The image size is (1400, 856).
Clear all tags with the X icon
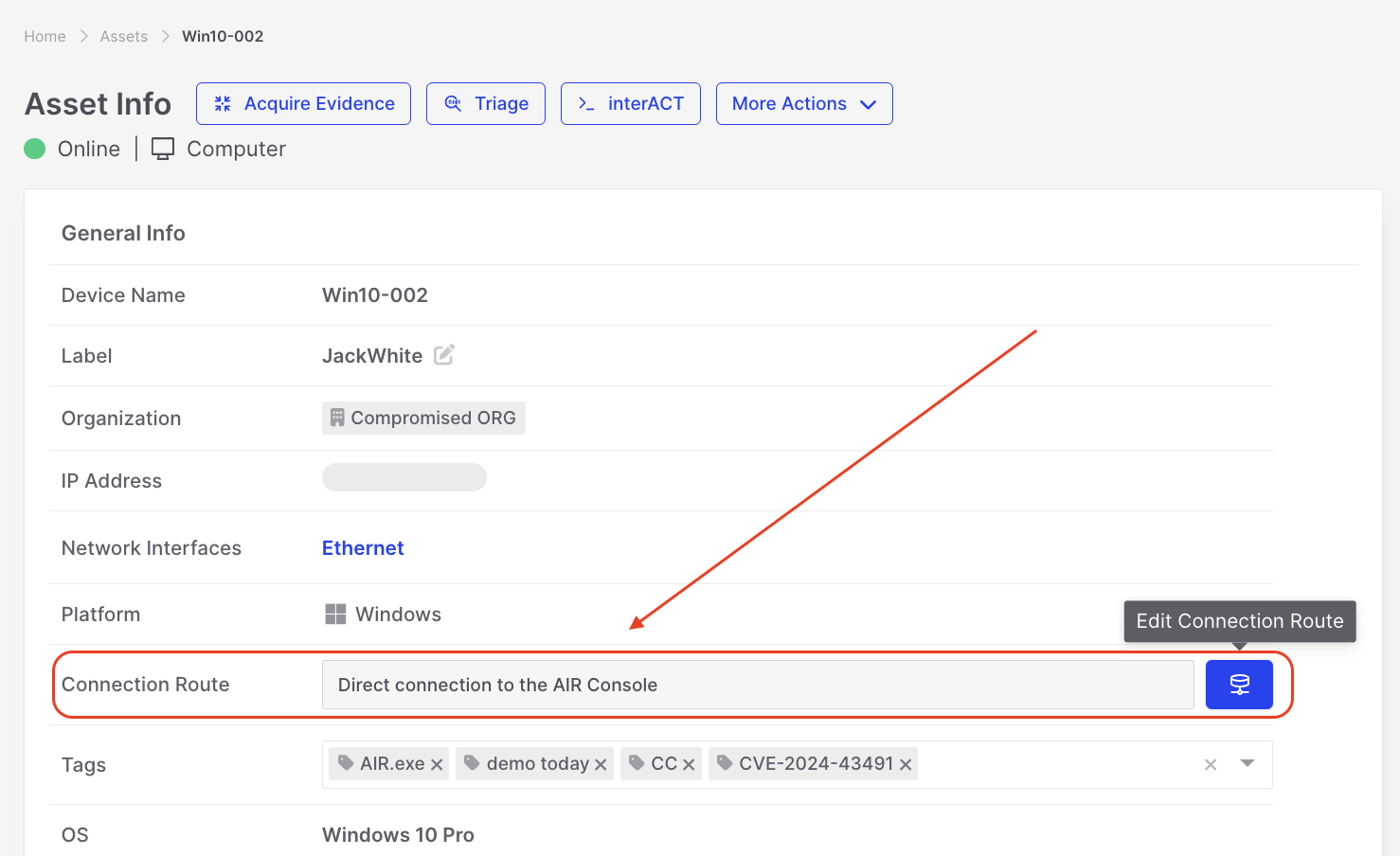pos(1211,765)
